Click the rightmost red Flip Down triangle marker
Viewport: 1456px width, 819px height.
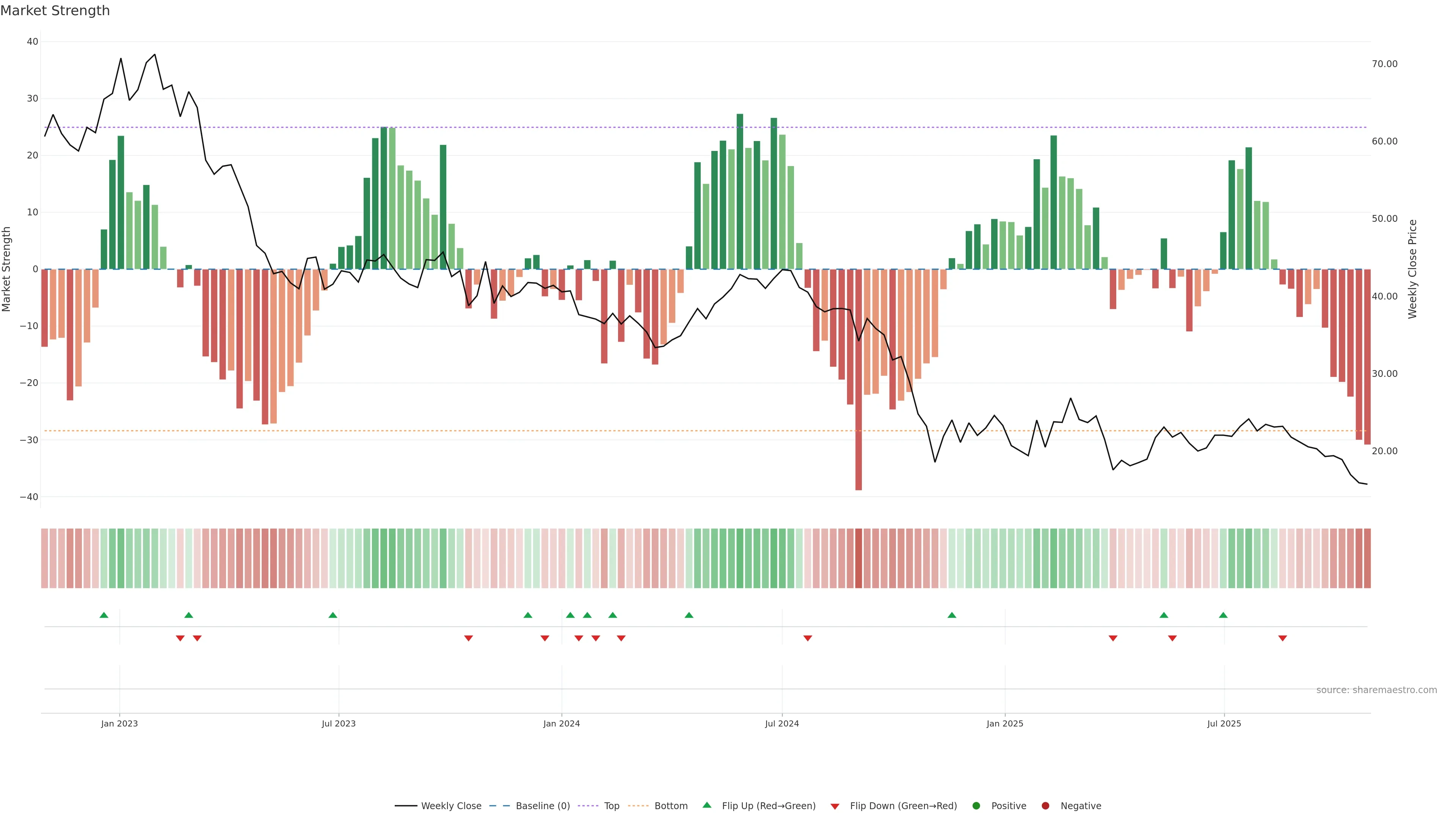pyautogui.click(x=1282, y=638)
